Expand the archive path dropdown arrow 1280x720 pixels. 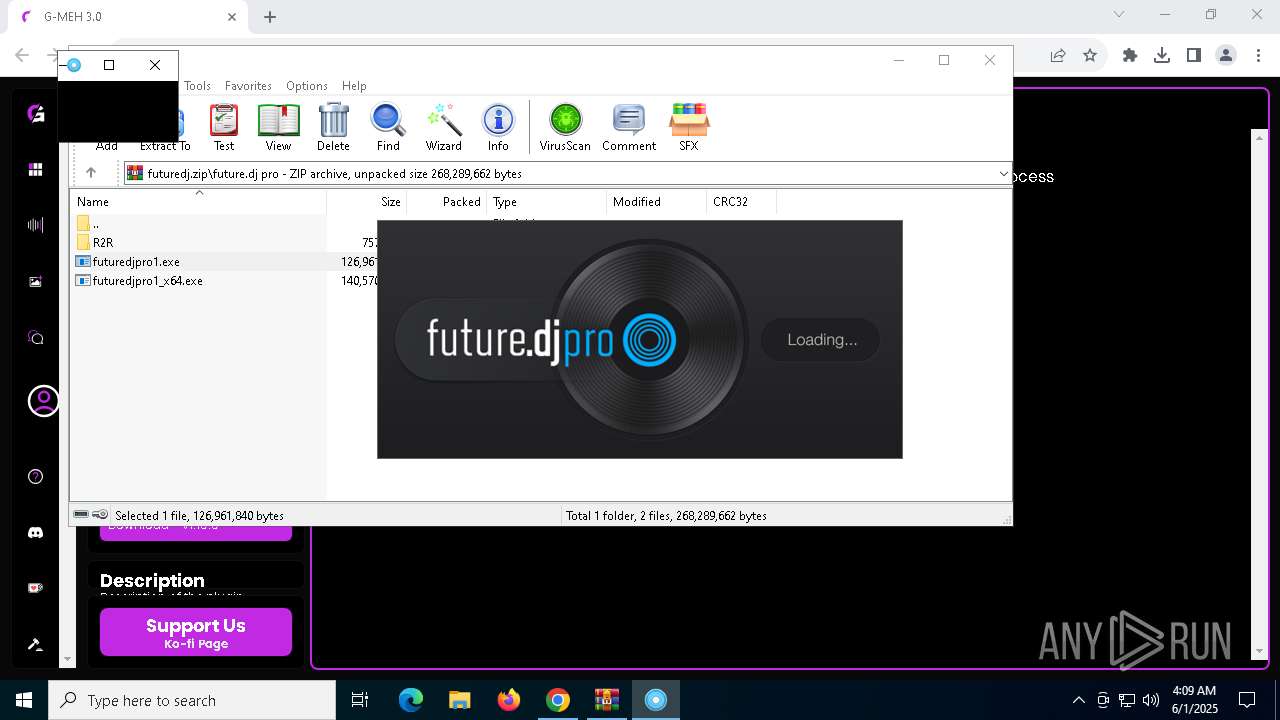[x=1003, y=174]
